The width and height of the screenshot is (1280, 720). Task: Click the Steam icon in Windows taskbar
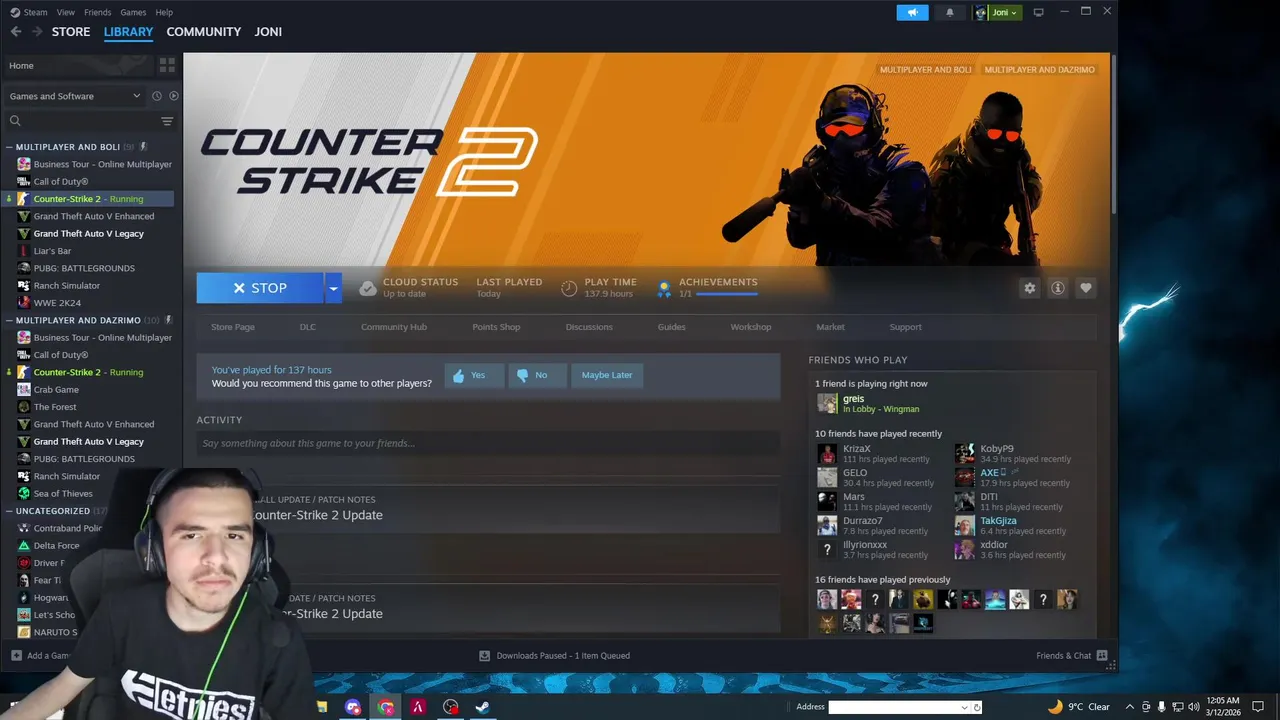(482, 707)
